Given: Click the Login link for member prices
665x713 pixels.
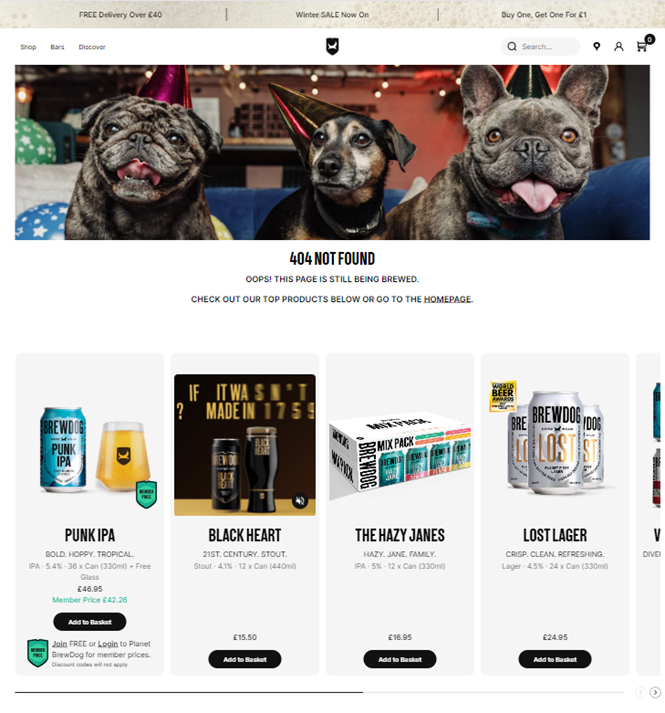Looking at the screenshot, I should pyautogui.click(x=108, y=644).
